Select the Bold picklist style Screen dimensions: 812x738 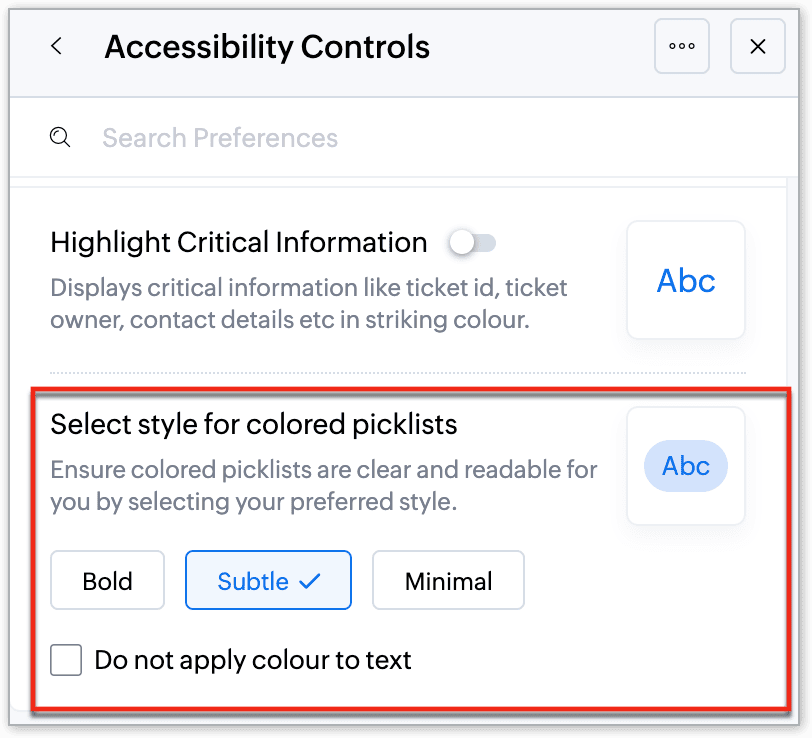(x=107, y=581)
